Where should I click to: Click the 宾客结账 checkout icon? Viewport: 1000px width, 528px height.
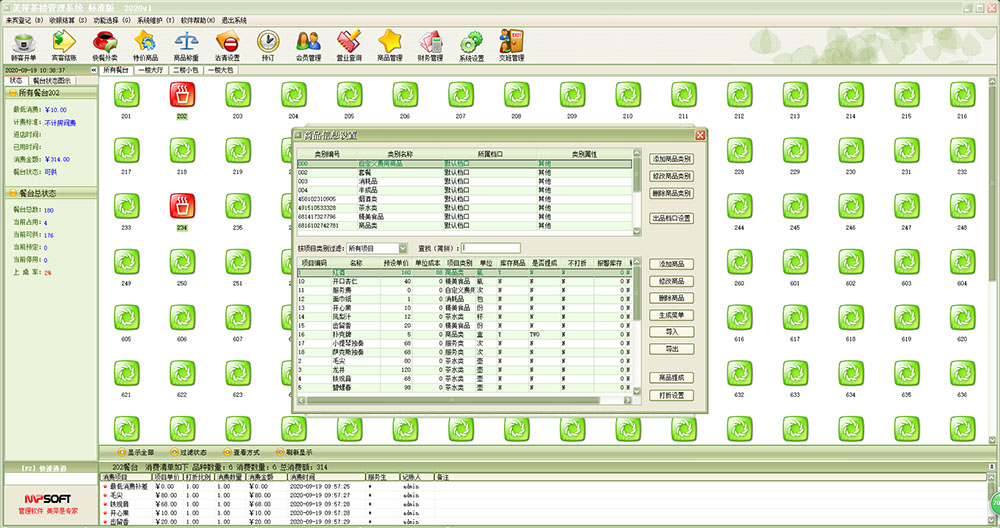coord(64,44)
